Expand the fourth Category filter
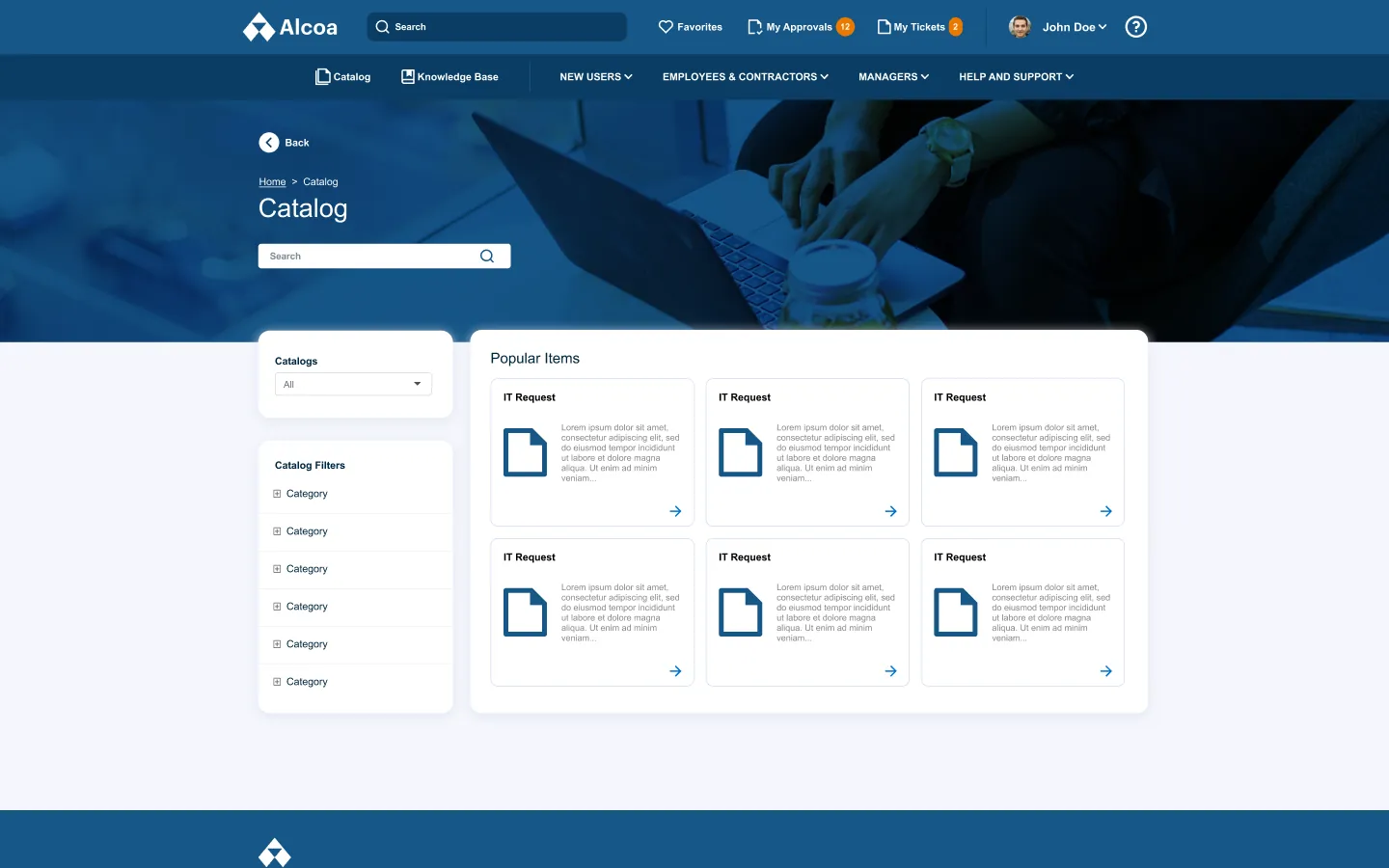This screenshot has width=1389, height=868. click(x=277, y=607)
